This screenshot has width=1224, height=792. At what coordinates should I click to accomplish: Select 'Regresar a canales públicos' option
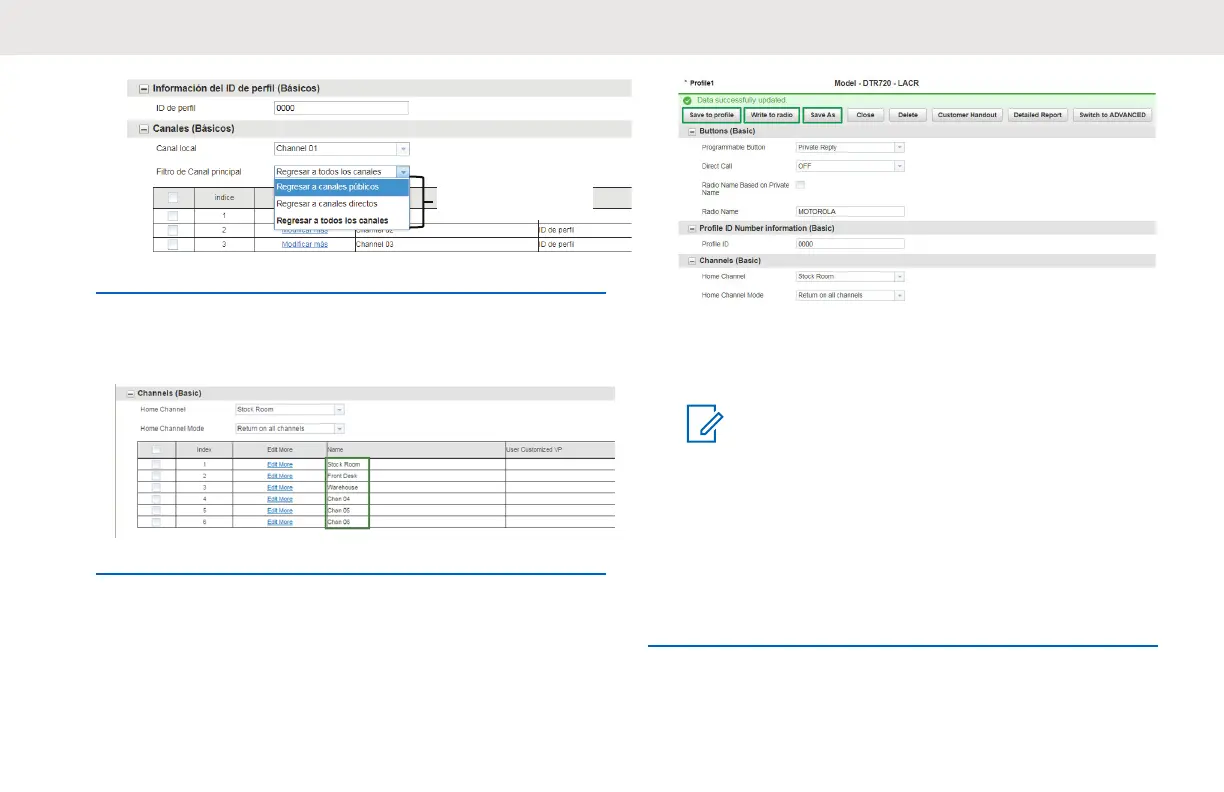(341, 187)
